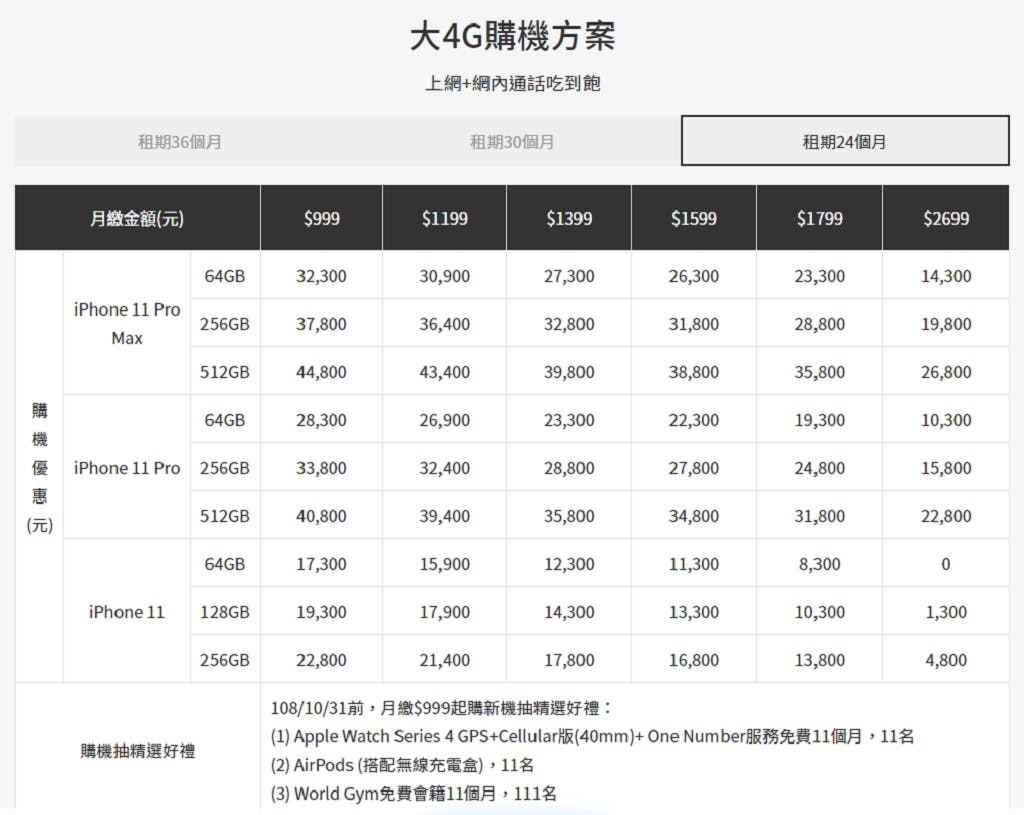Click the 32,400 price cell

tap(445, 468)
